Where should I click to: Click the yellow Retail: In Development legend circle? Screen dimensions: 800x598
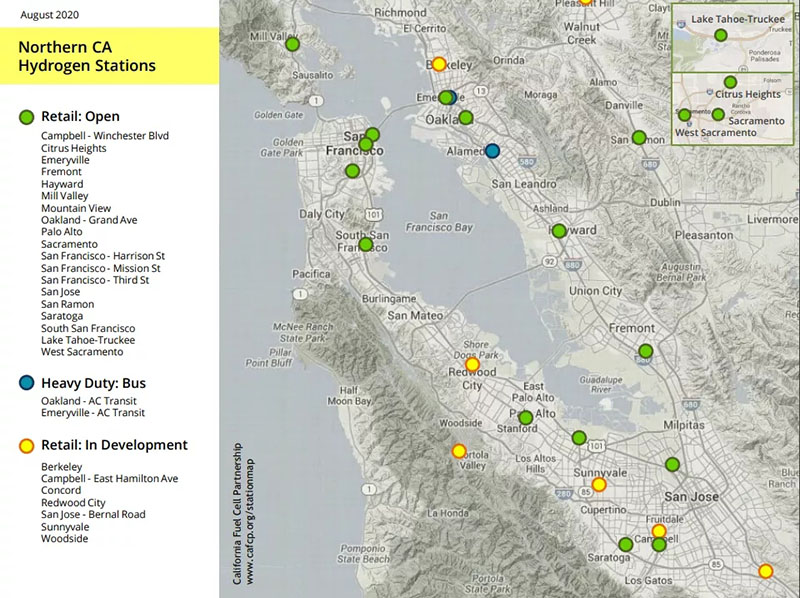tap(28, 445)
